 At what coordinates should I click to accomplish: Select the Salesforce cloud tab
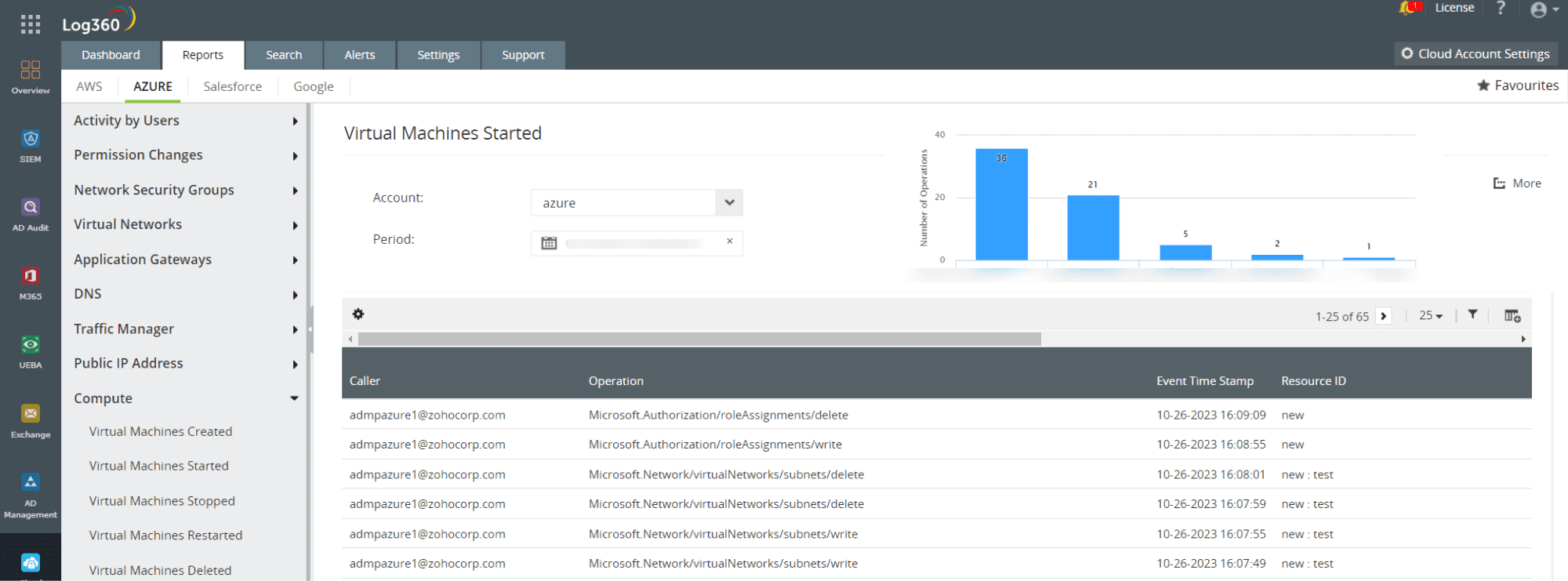[233, 86]
